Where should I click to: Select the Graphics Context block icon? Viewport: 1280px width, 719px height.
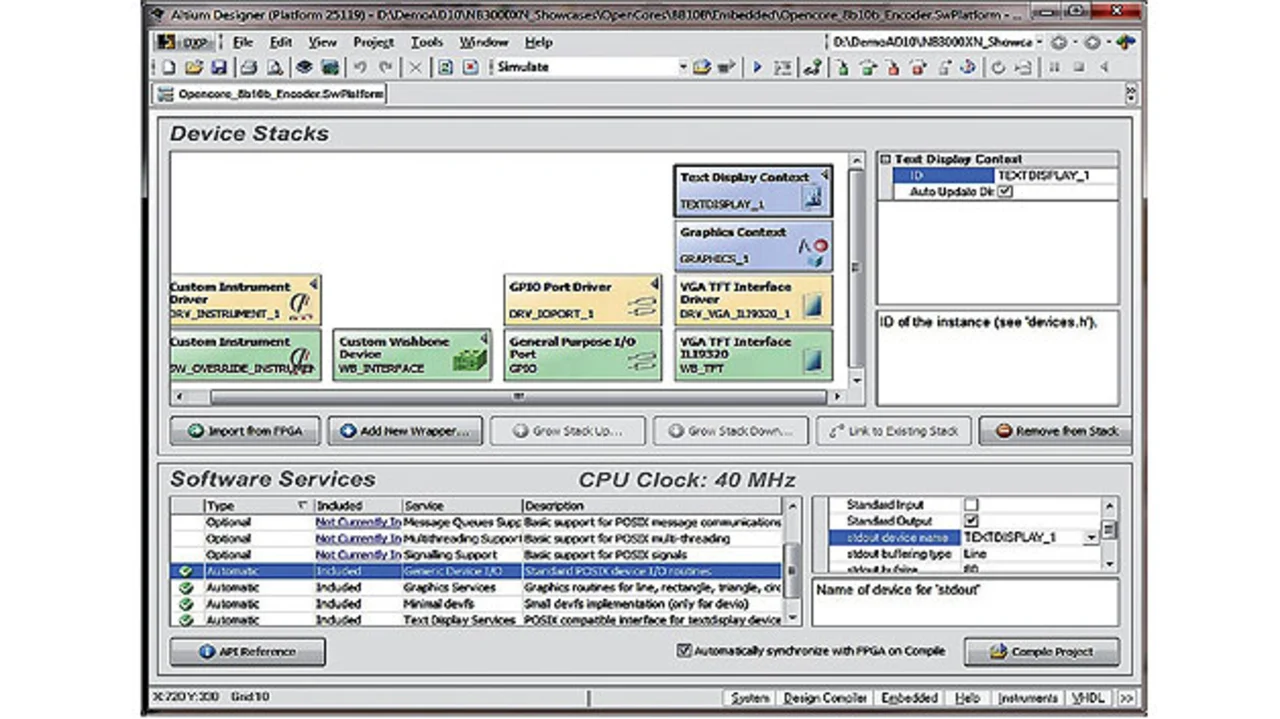tap(815, 251)
